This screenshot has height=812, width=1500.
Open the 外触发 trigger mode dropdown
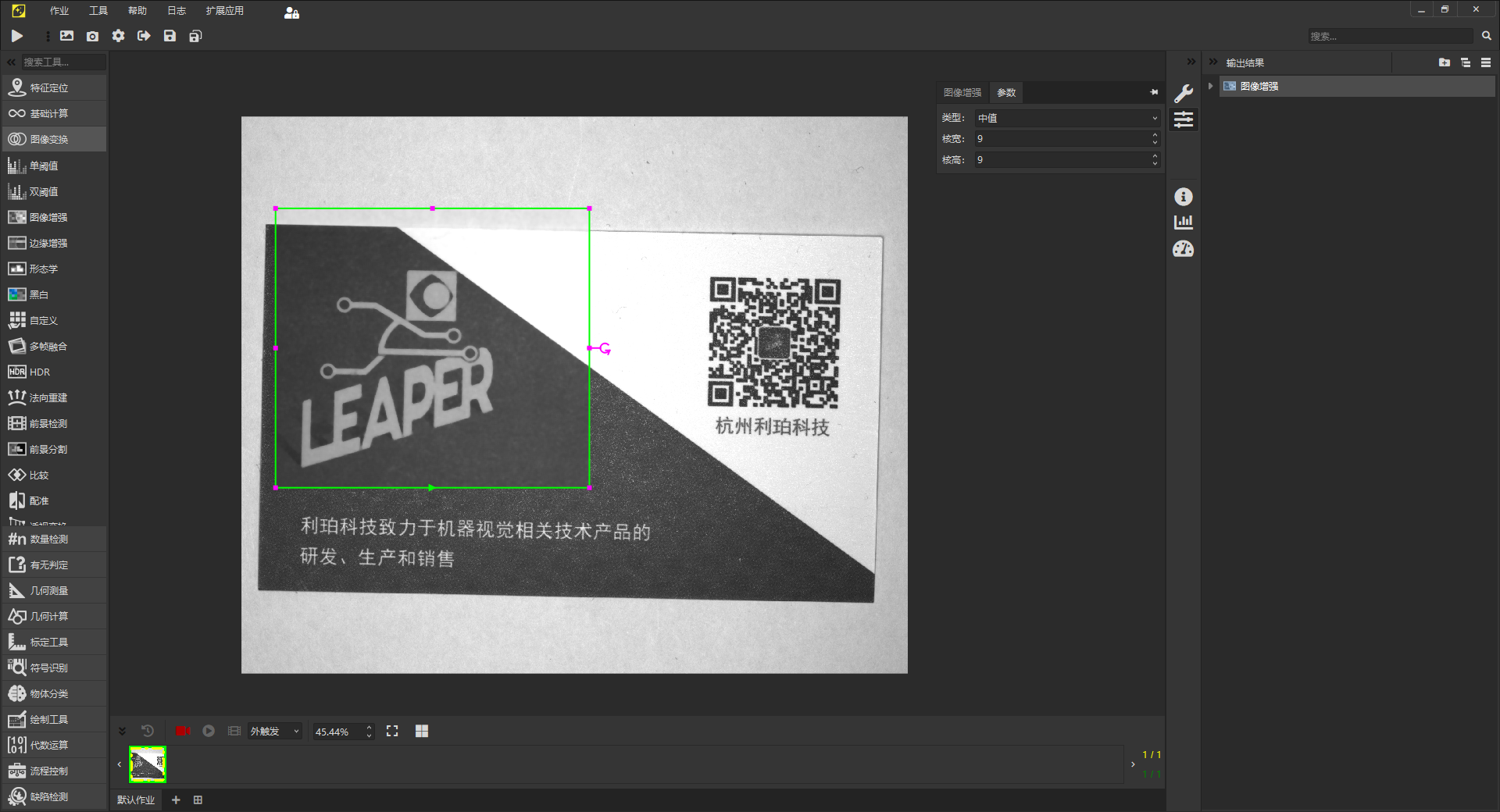pos(274,731)
